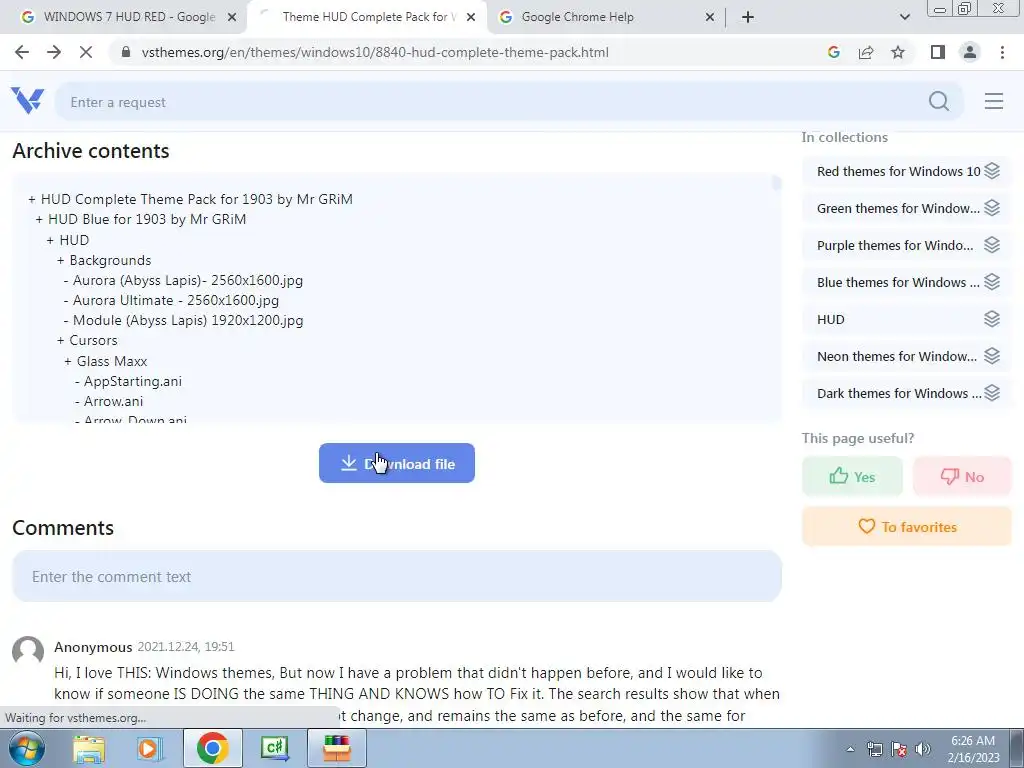Select the Cursors folder in archive tree
Viewport: 1024px width, 768px height.
(x=93, y=340)
